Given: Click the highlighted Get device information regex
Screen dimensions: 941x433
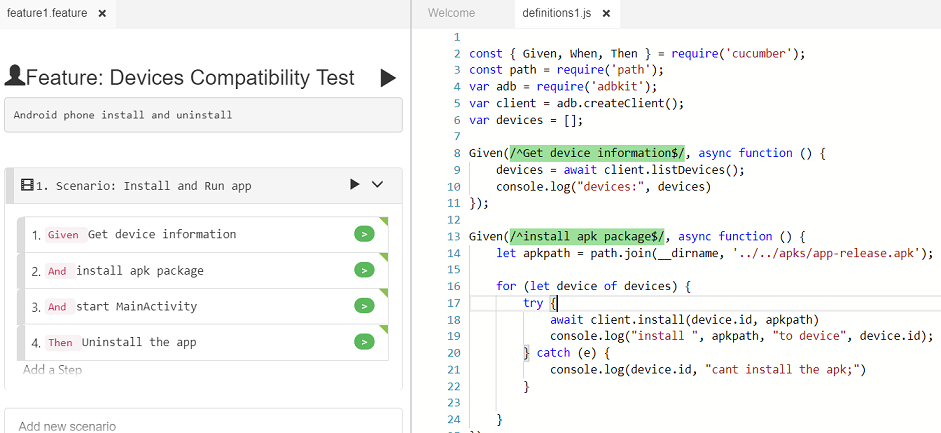Looking at the screenshot, I should coord(598,153).
